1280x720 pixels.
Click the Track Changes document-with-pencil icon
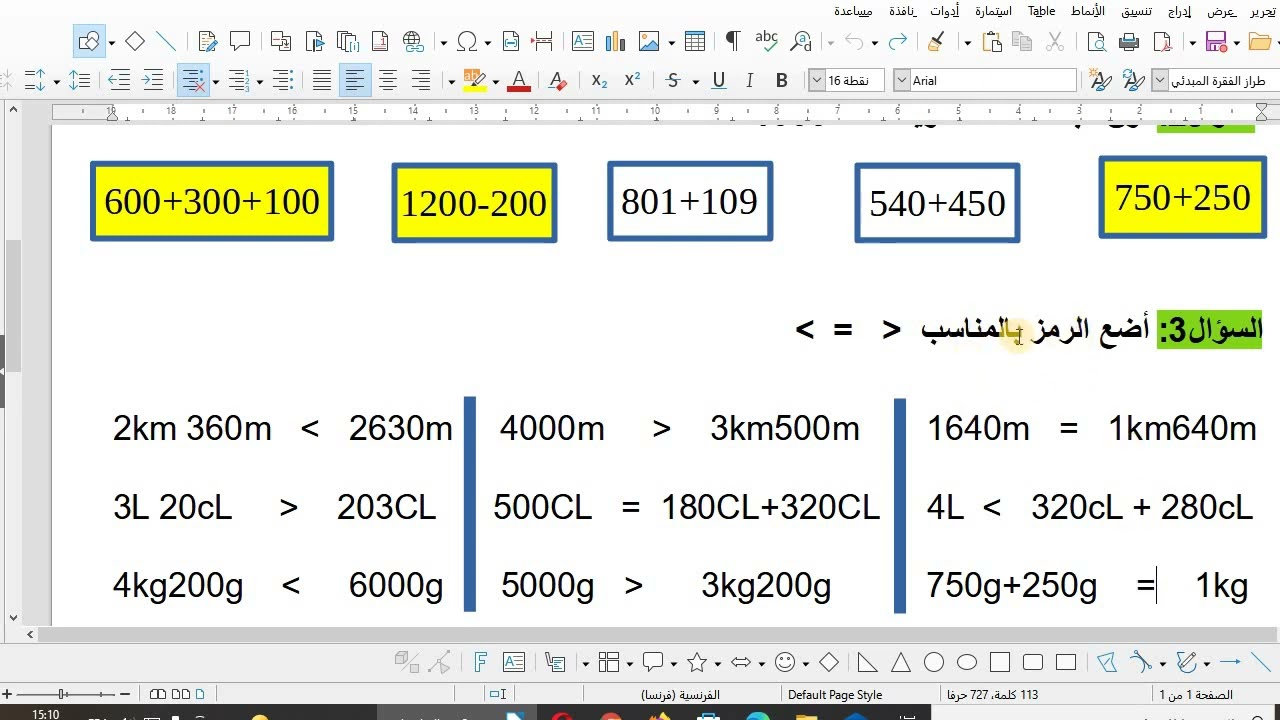point(208,42)
